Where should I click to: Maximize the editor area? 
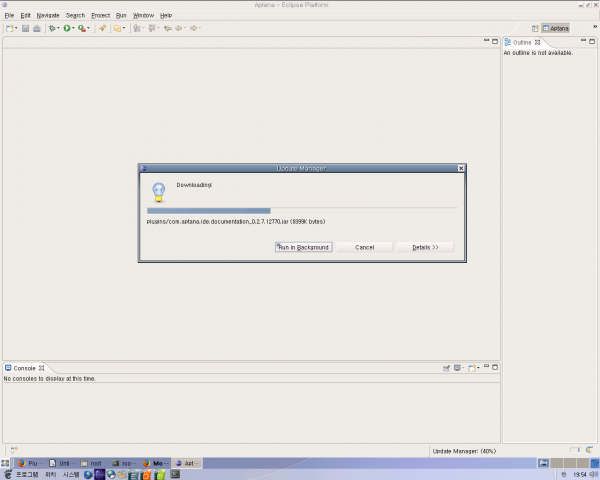[495, 41]
